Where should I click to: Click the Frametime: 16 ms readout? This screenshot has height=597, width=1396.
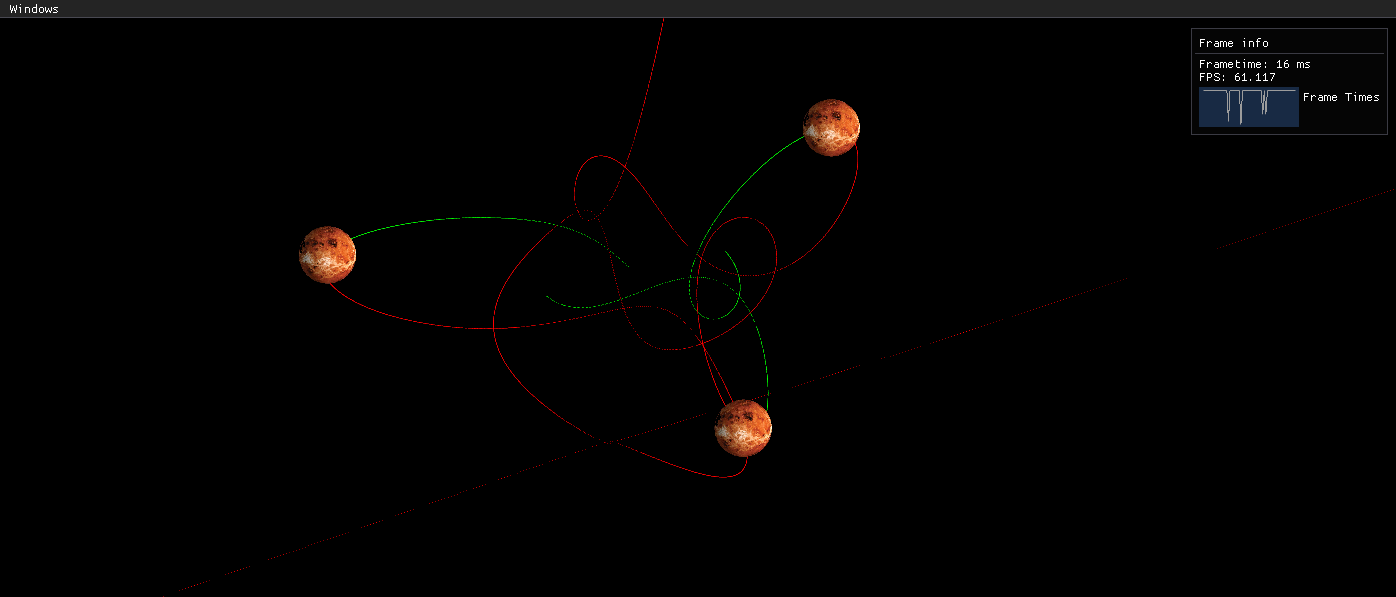pos(1254,64)
